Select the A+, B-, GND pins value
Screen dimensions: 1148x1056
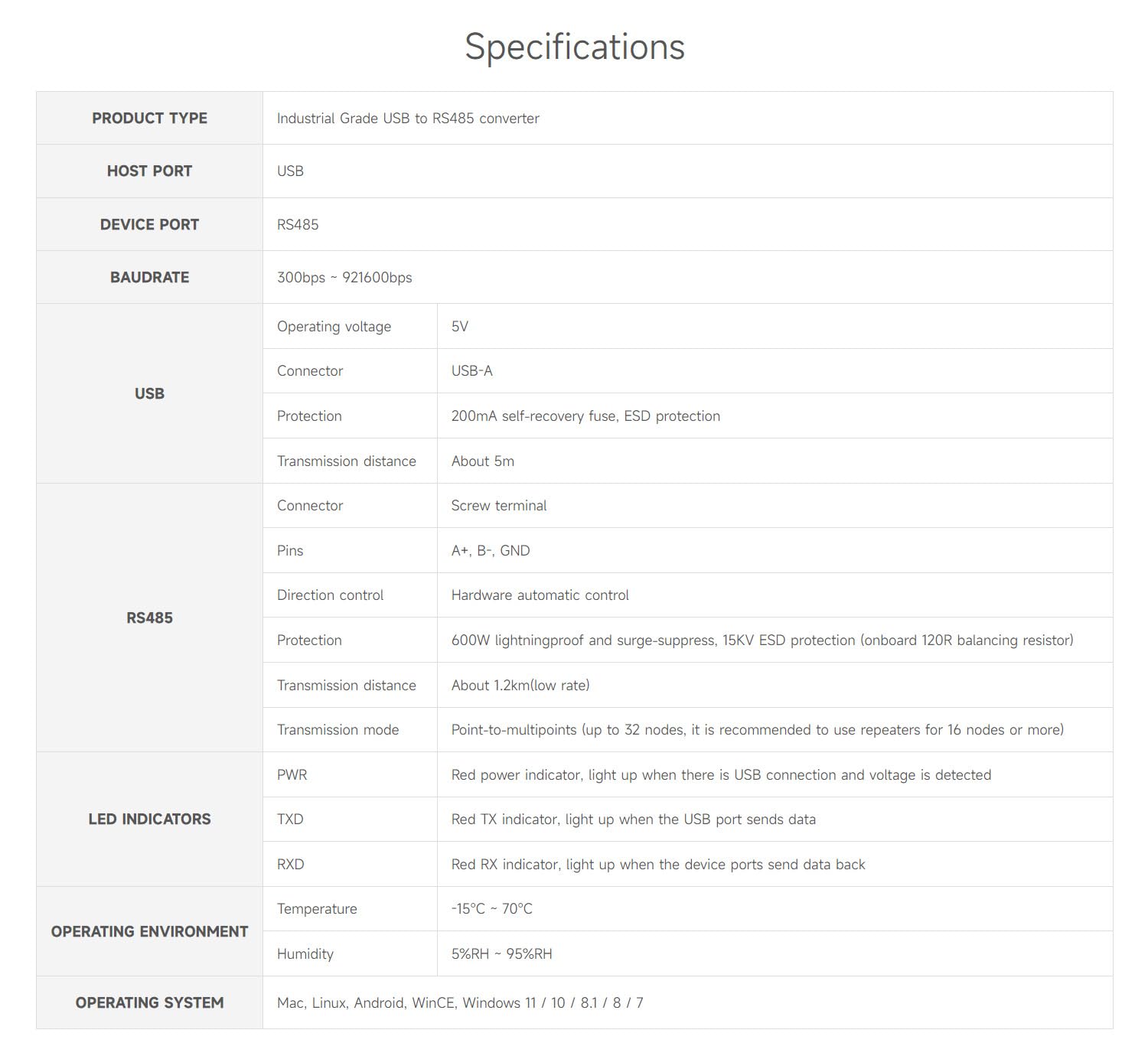[491, 550]
